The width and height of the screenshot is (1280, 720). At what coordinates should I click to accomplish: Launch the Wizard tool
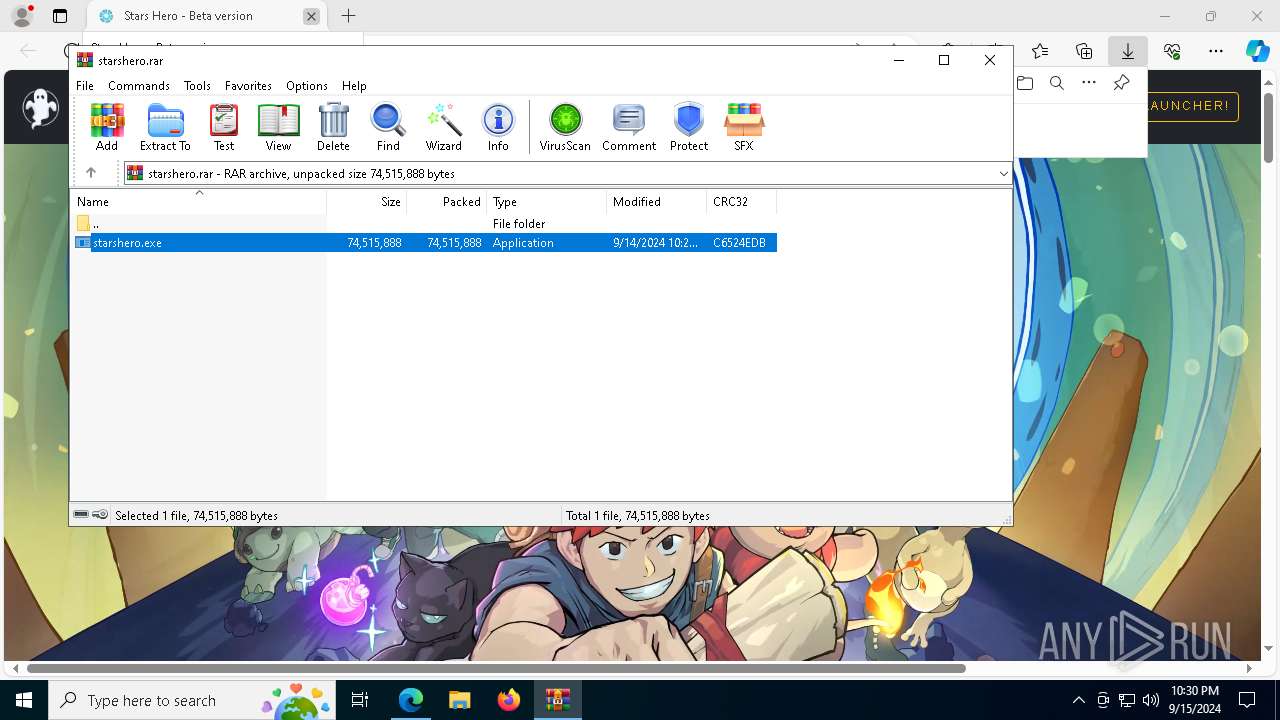[x=443, y=127]
